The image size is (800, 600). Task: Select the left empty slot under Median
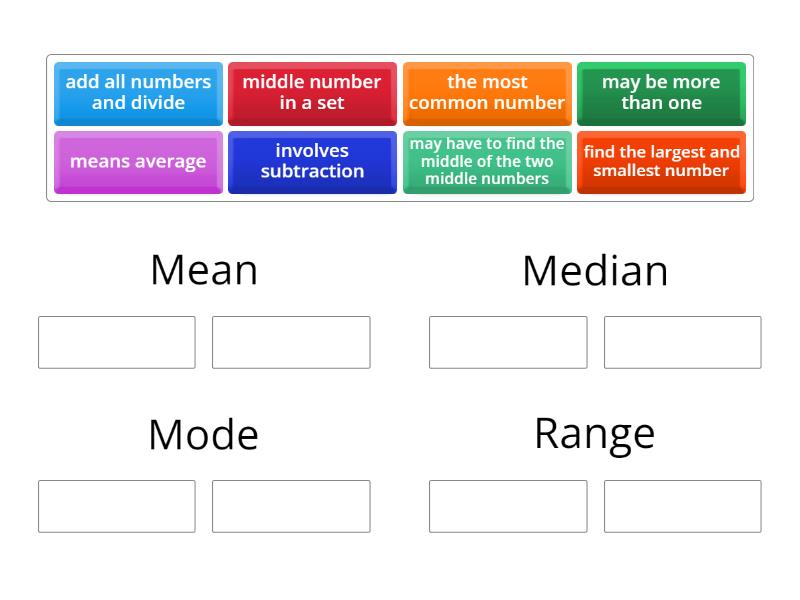tap(508, 342)
